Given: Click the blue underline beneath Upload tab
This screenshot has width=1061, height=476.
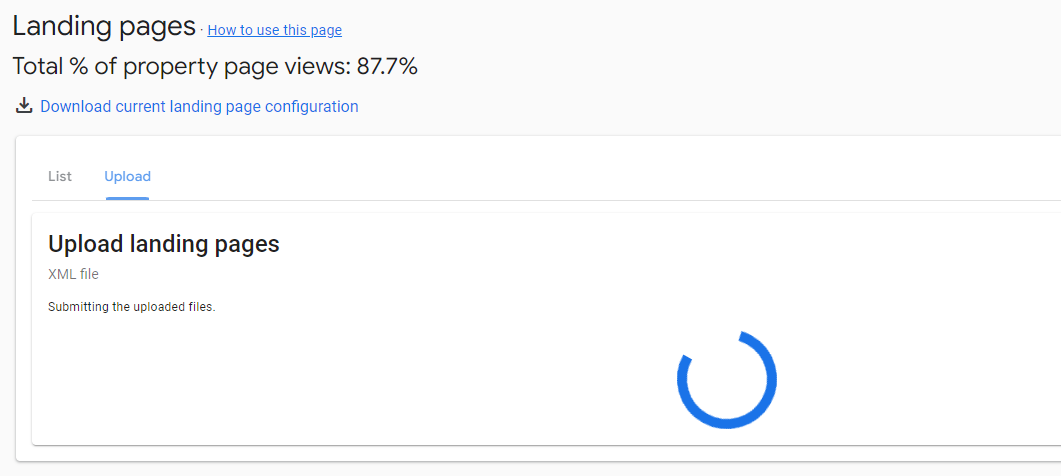Looking at the screenshot, I should click(x=127, y=197).
